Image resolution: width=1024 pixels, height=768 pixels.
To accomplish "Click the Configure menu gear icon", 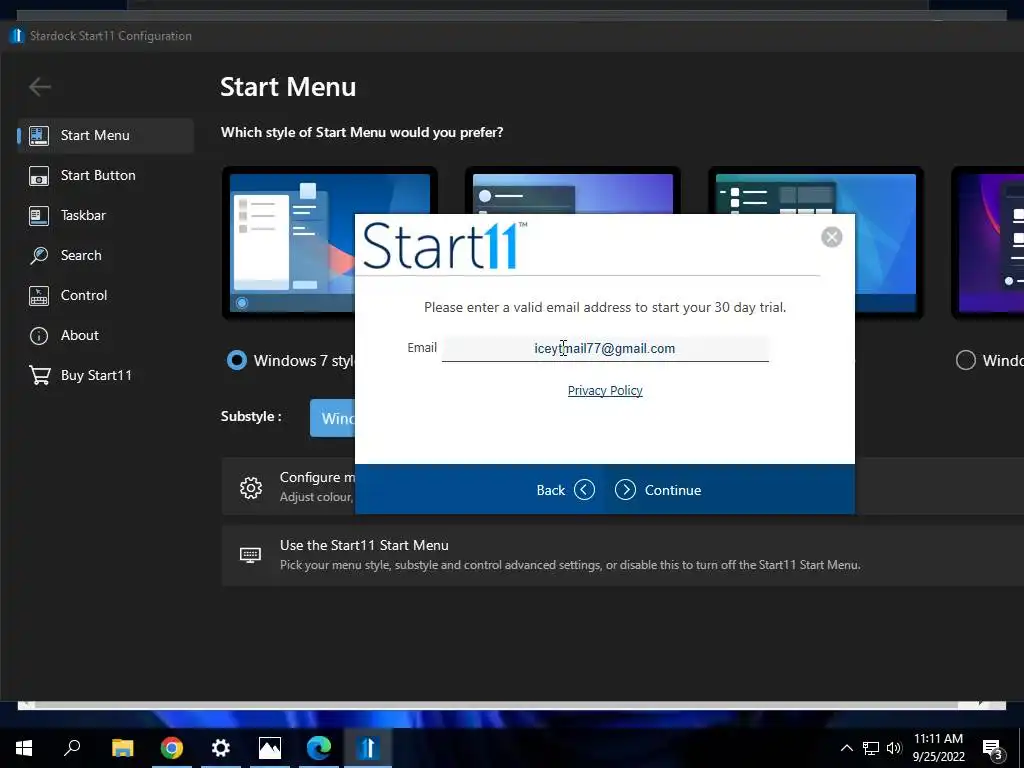I will pyautogui.click(x=251, y=488).
